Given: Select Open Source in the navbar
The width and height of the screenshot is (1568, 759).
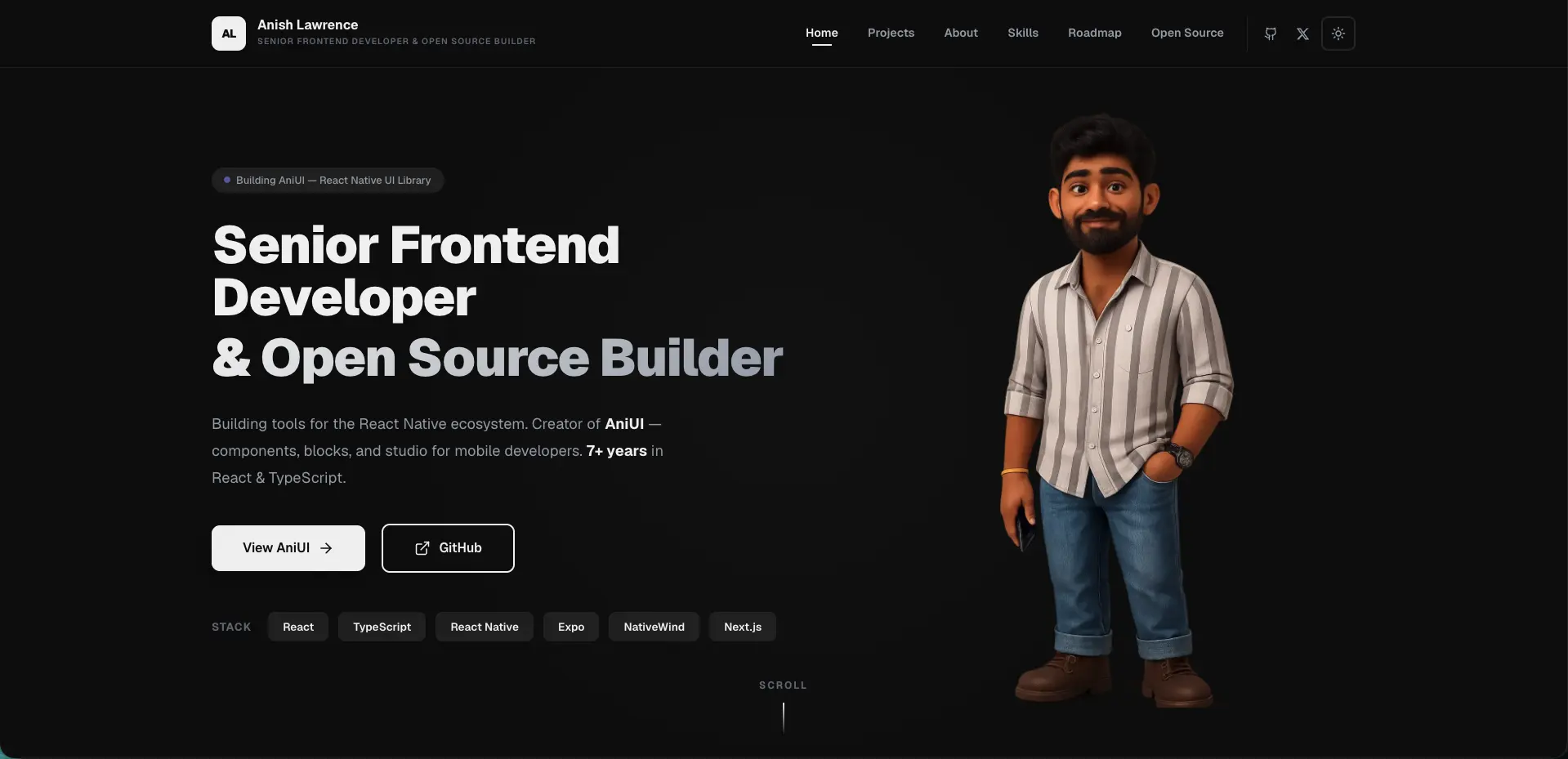Looking at the screenshot, I should [x=1187, y=33].
